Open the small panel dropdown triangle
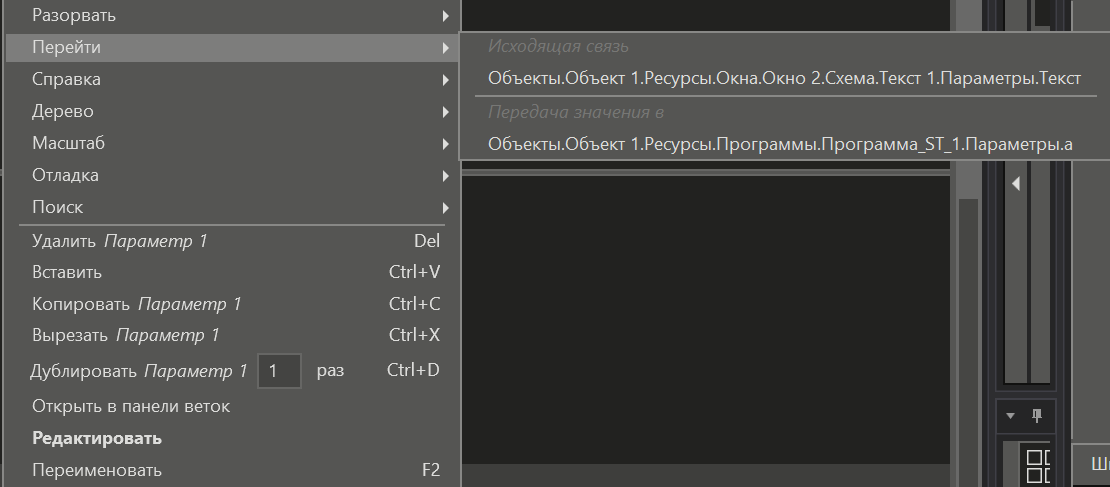The height and width of the screenshot is (487, 1110). (x=1010, y=416)
